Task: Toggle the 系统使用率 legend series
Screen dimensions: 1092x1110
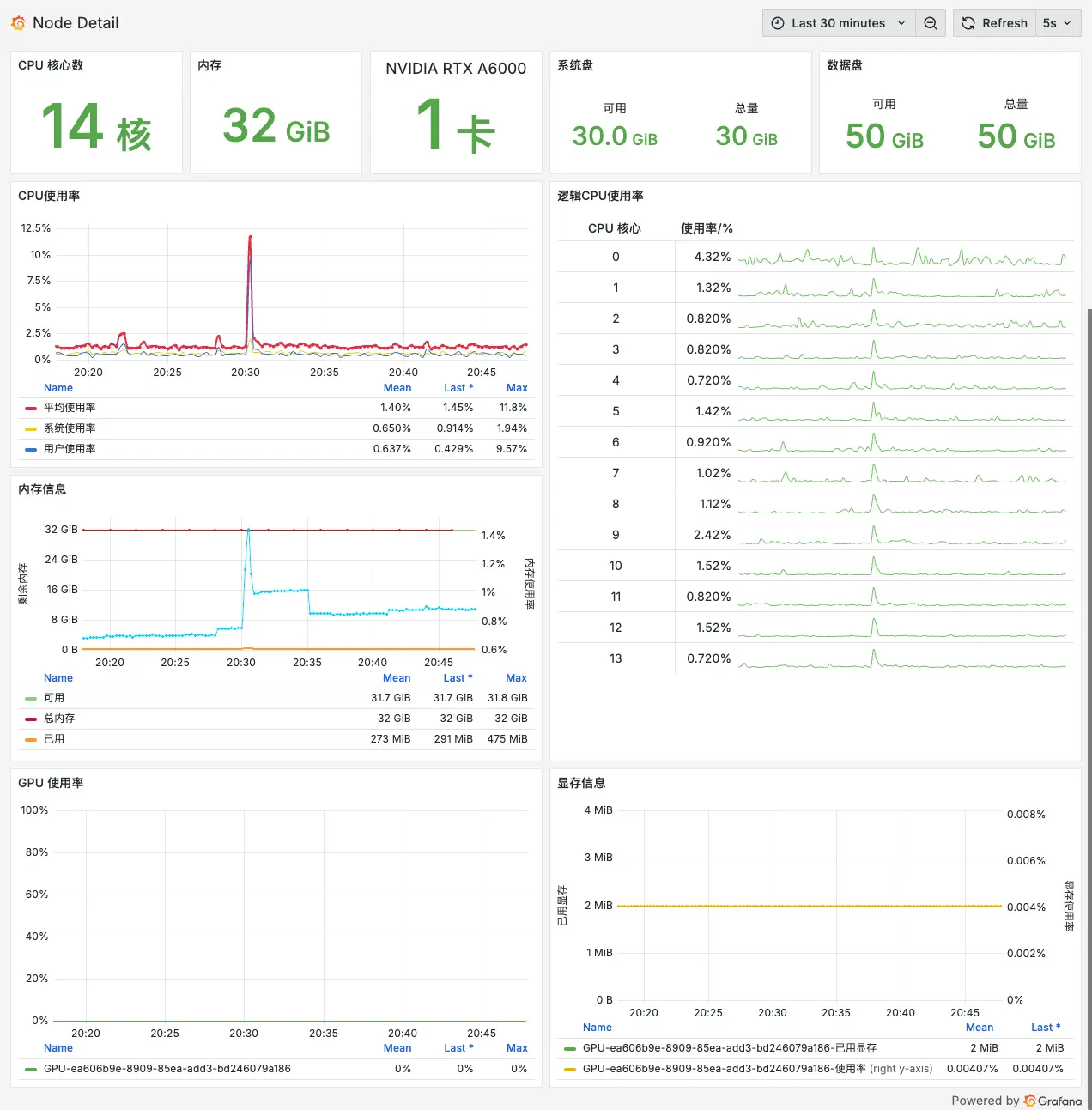Action: [x=70, y=428]
